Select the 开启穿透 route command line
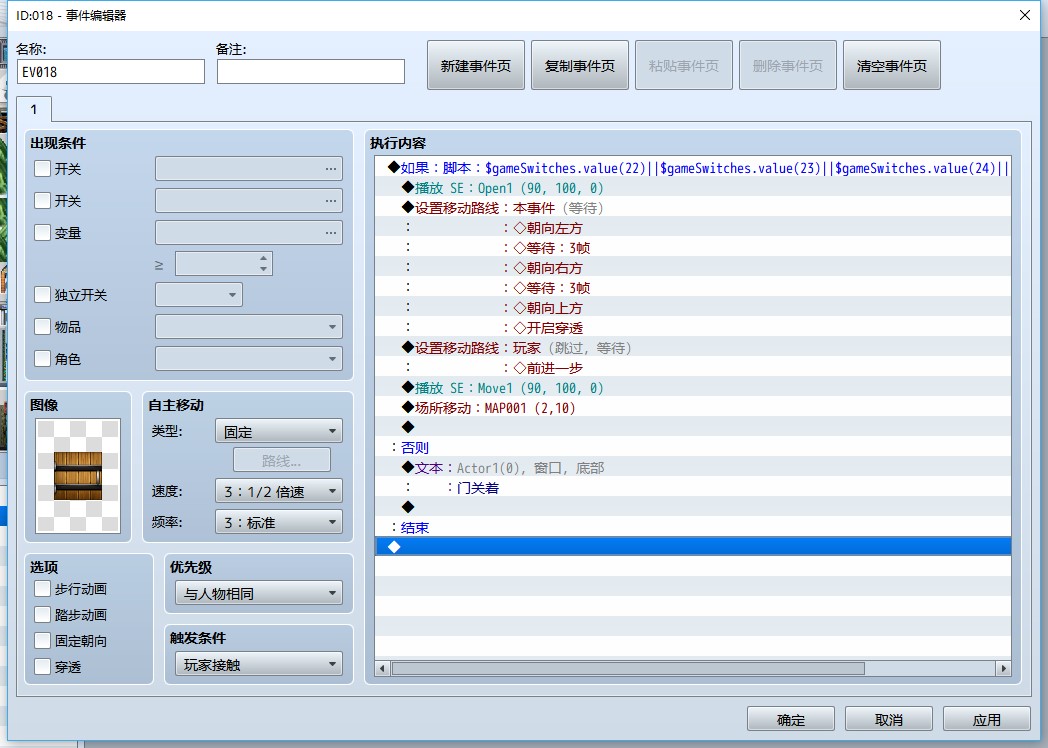1048x748 pixels. pos(692,328)
